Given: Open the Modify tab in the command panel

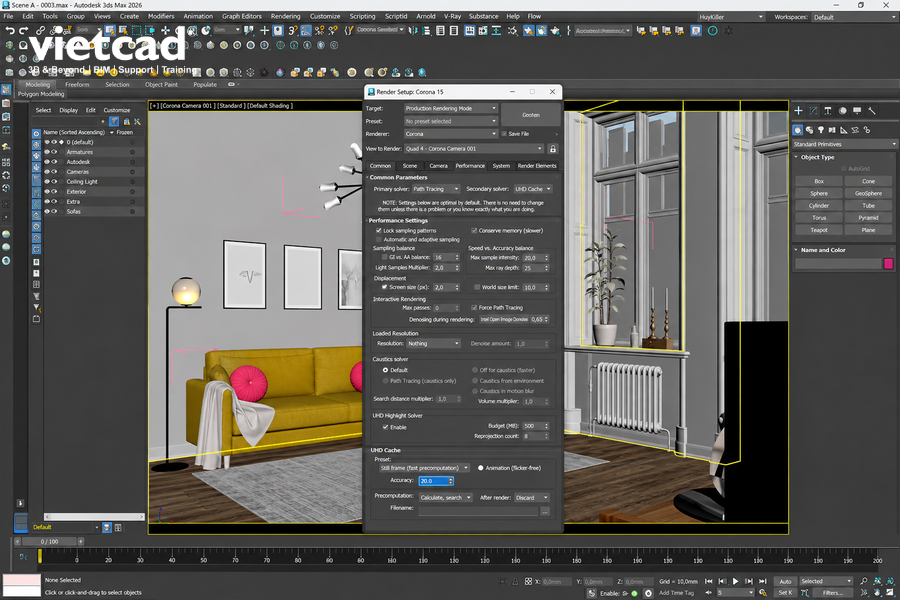Looking at the screenshot, I should 813,111.
